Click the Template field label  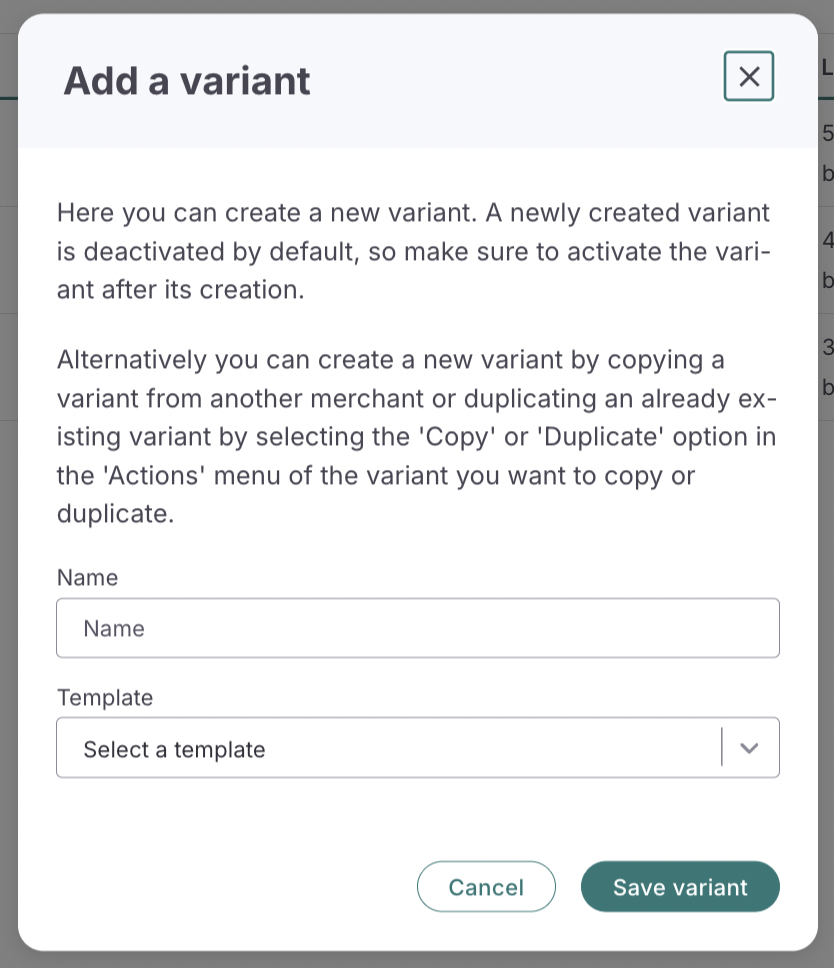[x=105, y=697]
